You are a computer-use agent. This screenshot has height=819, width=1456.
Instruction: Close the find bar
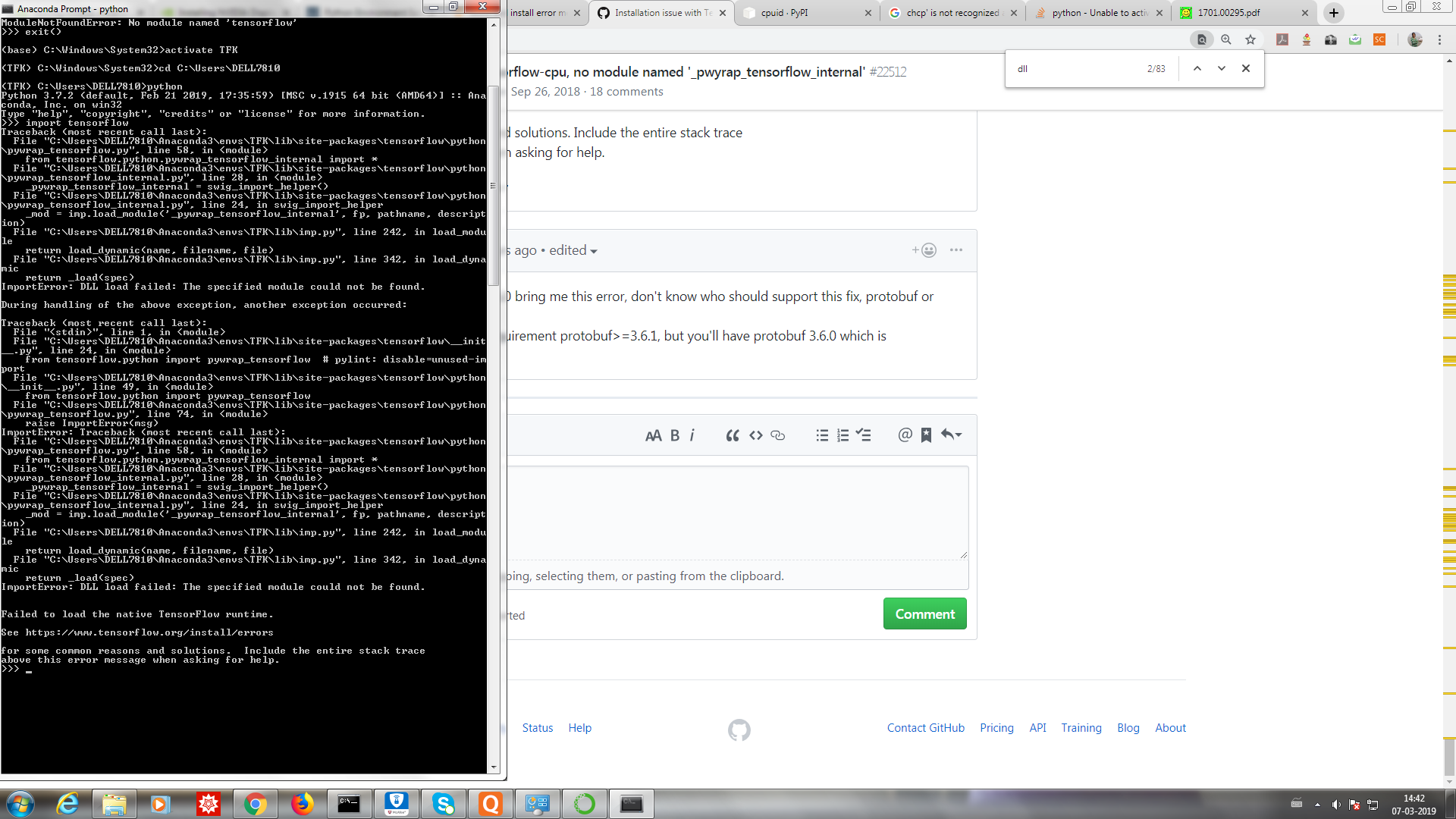pyautogui.click(x=1246, y=68)
